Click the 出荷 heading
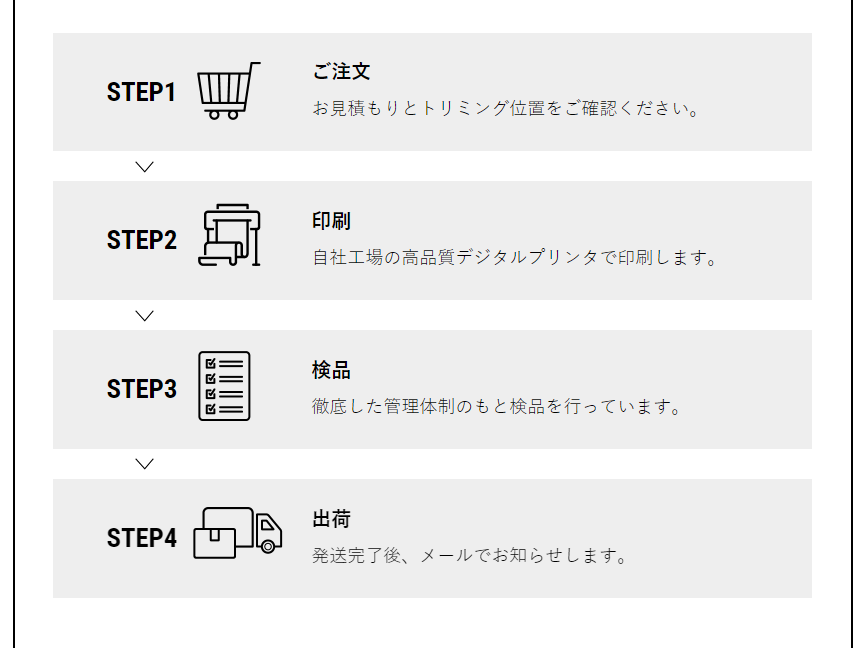 (x=331, y=519)
